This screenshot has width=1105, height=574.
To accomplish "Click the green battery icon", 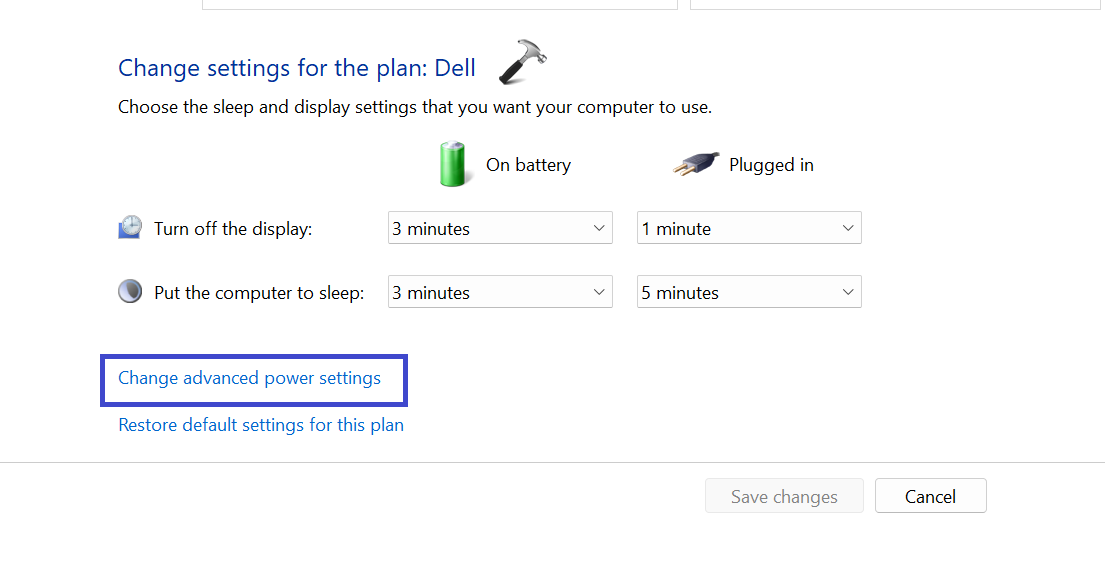I will click(453, 164).
